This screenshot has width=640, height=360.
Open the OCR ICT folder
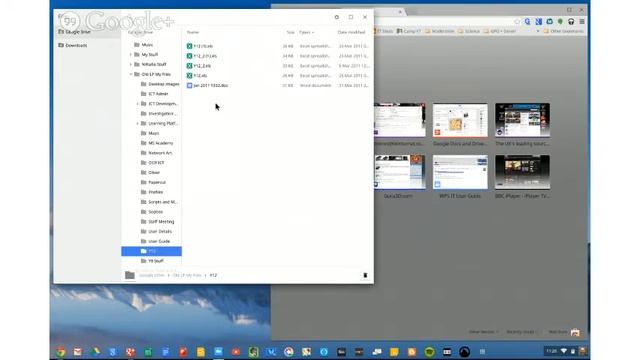click(153, 162)
